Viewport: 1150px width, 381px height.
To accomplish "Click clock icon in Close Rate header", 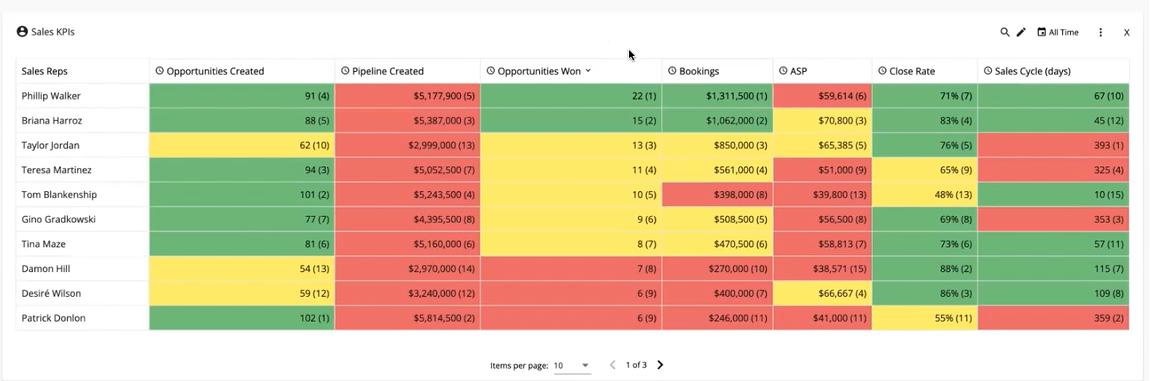I will 882,71.
